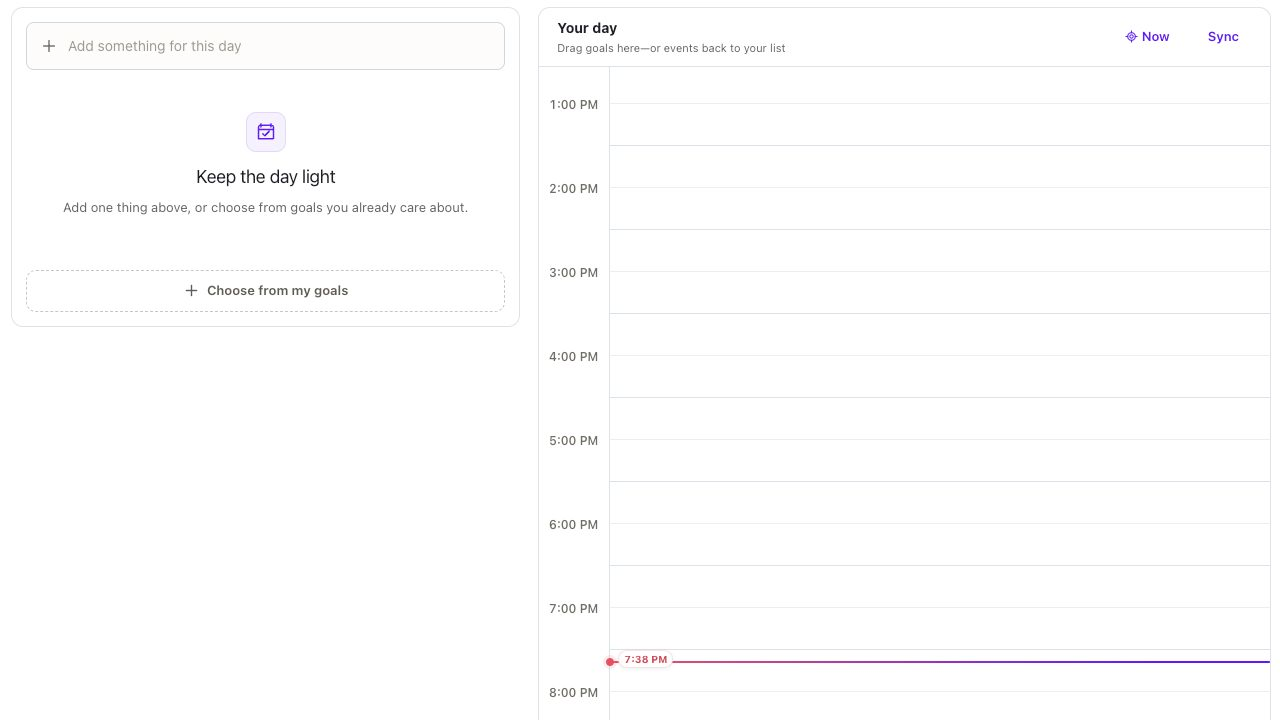Viewport: 1280px width, 720px height.
Task: Click the 5:00 PM time label
Action: (x=573, y=441)
